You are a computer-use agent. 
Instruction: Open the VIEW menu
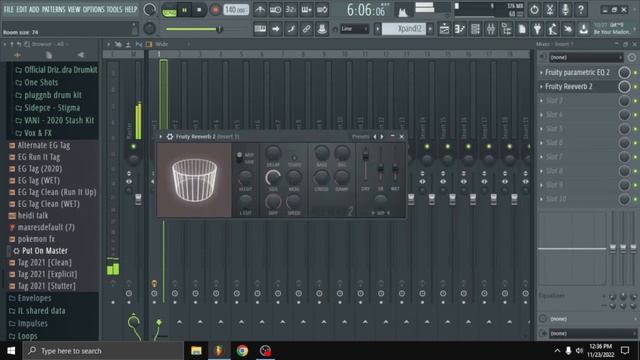point(73,9)
